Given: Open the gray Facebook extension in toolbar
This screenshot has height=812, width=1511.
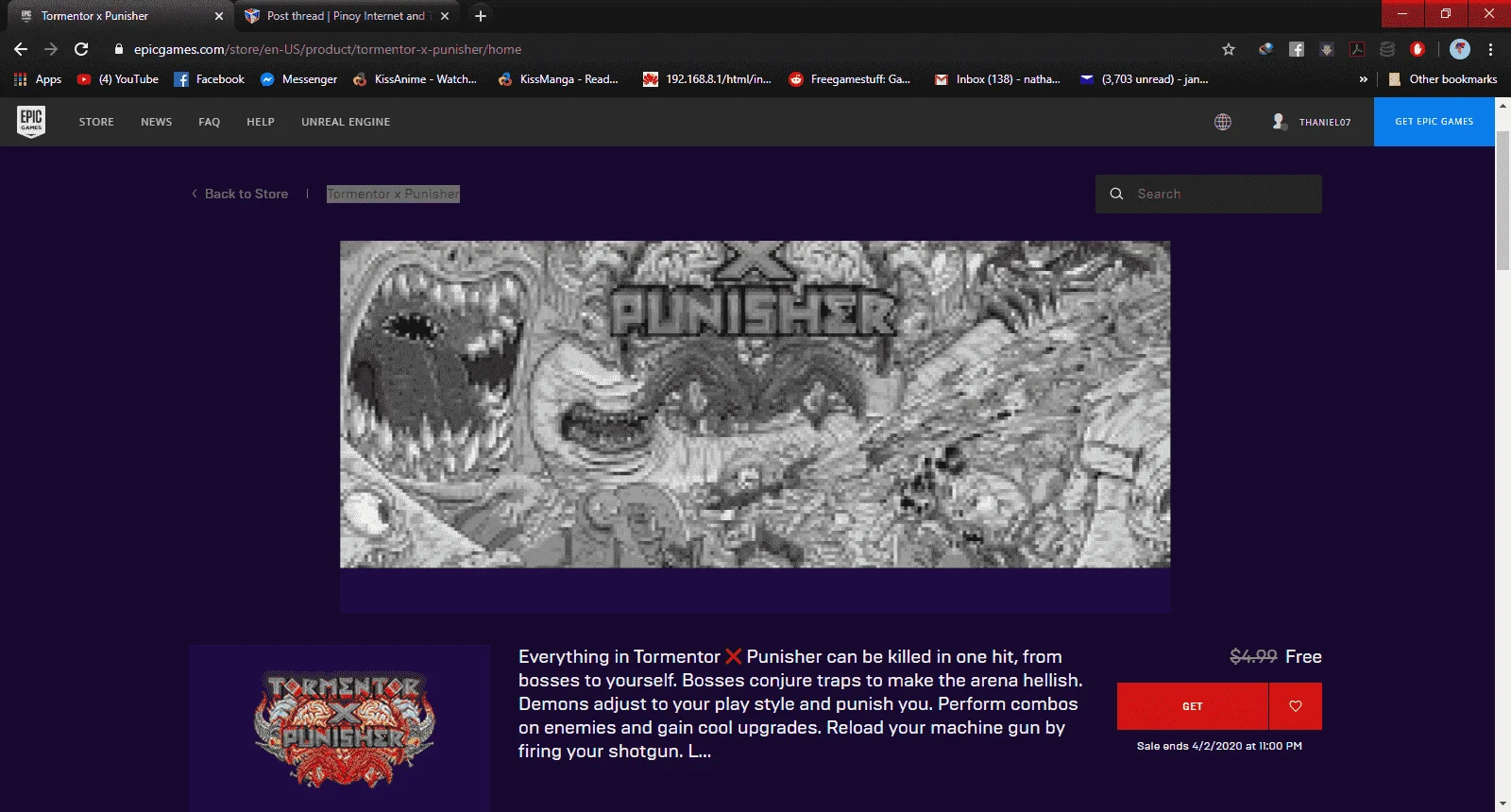Looking at the screenshot, I should click(1297, 49).
